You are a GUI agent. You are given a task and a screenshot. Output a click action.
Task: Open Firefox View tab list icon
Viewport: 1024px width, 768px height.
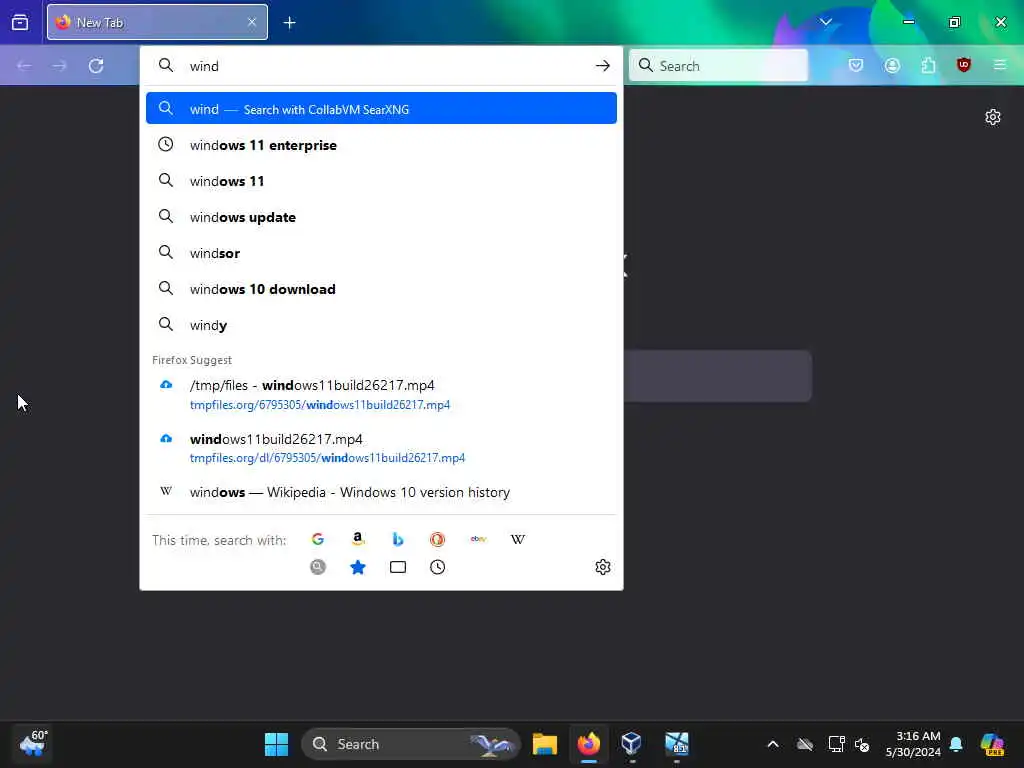pyautogui.click(x=20, y=22)
